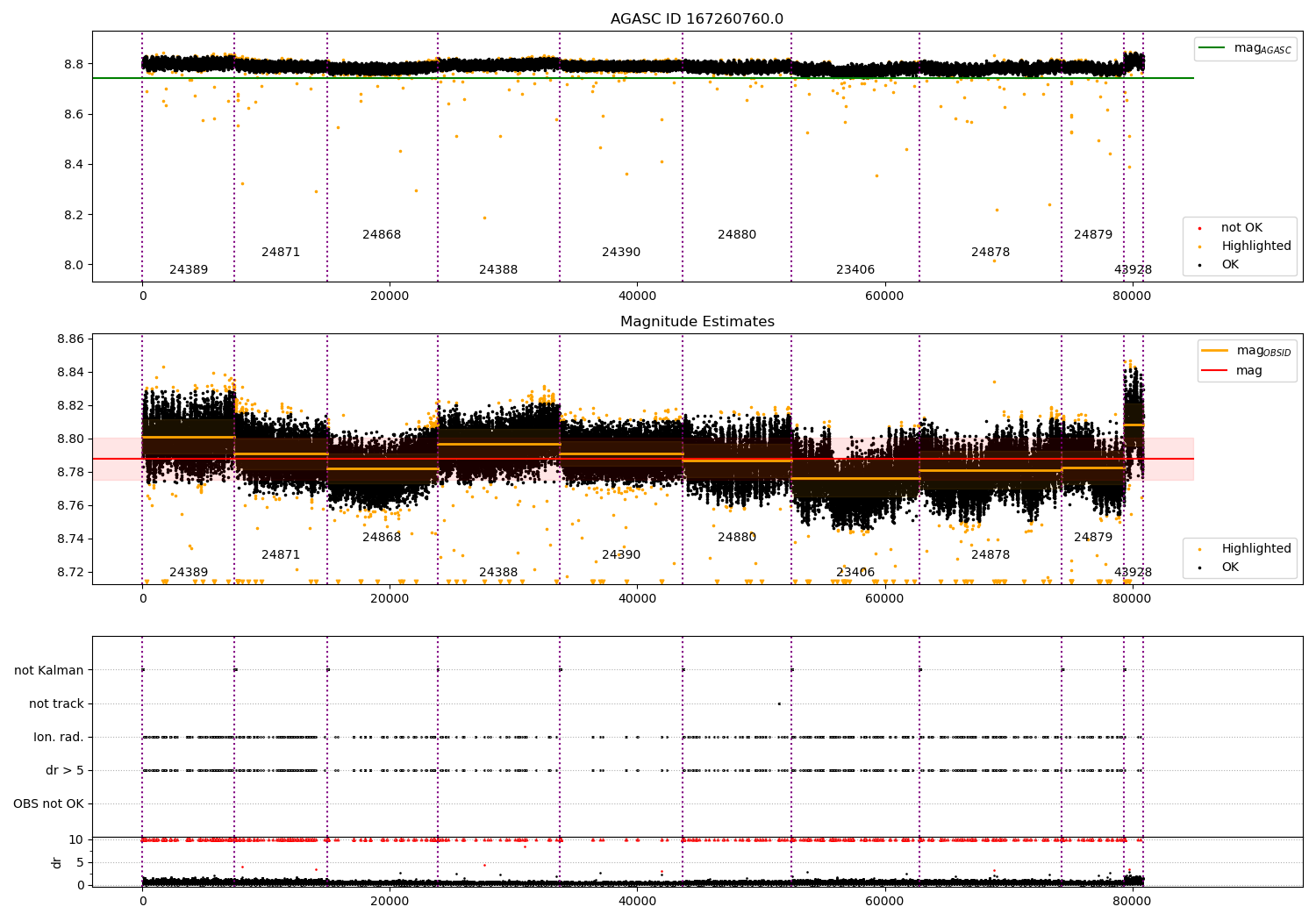Click OBSID label 43928 in the top plot

point(1134,270)
